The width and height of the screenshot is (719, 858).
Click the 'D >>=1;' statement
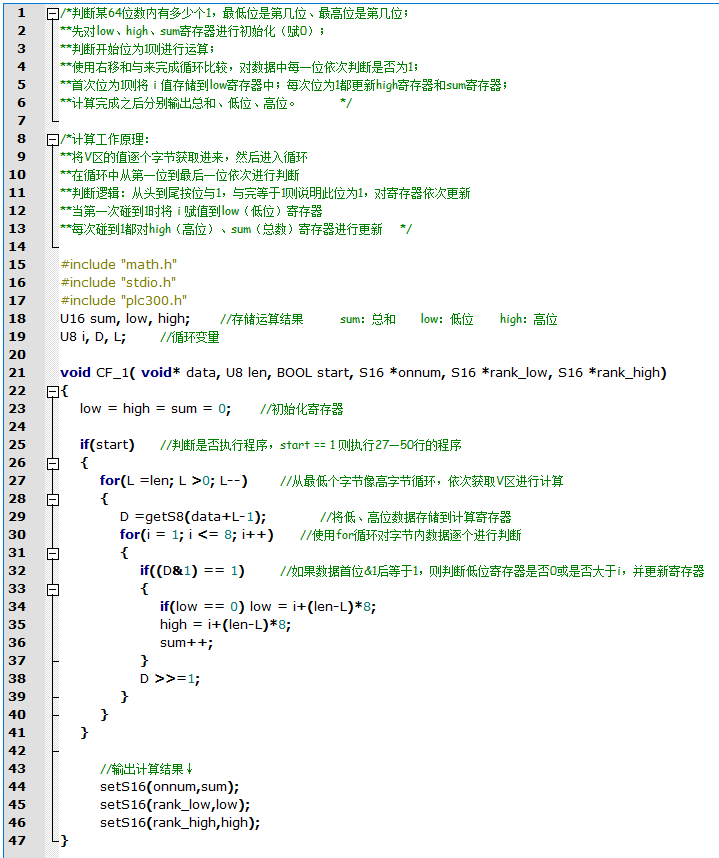click(170, 679)
